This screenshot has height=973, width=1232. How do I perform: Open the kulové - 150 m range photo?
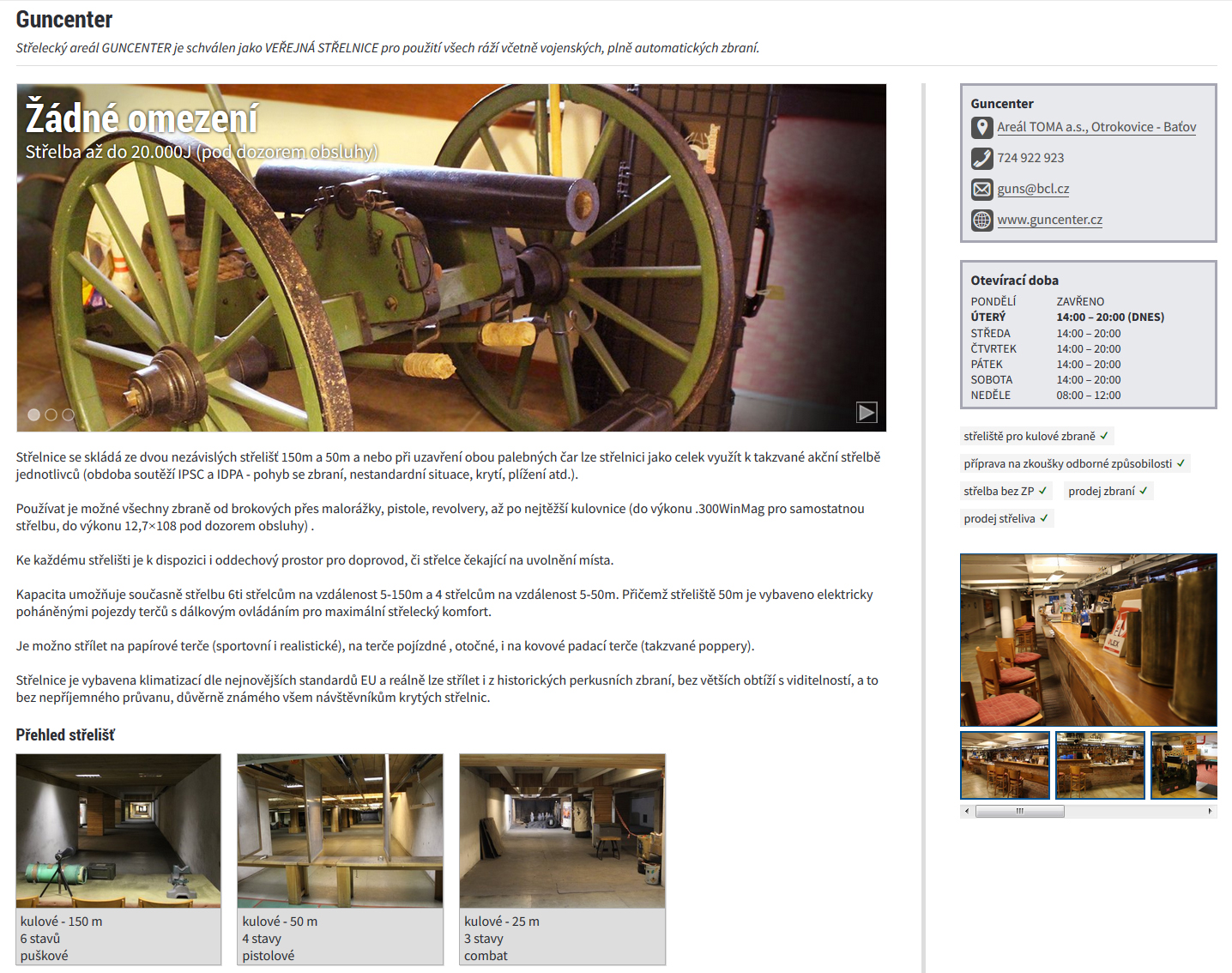pyautogui.click(x=118, y=831)
